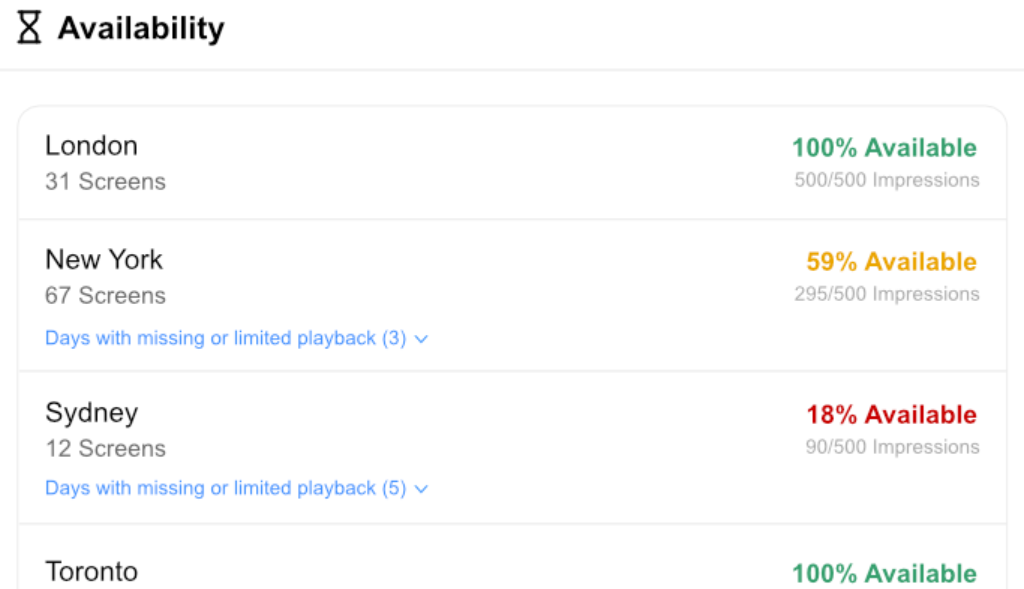Click New York 59% Available status
The width and height of the screenshot is (1024, 589).
point(891,262)
